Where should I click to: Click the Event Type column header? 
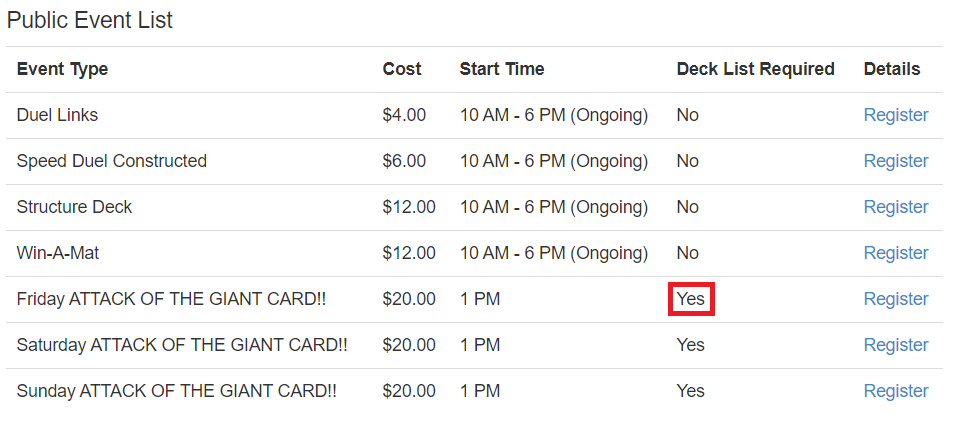pyautogui.click(x=62, y=69)
